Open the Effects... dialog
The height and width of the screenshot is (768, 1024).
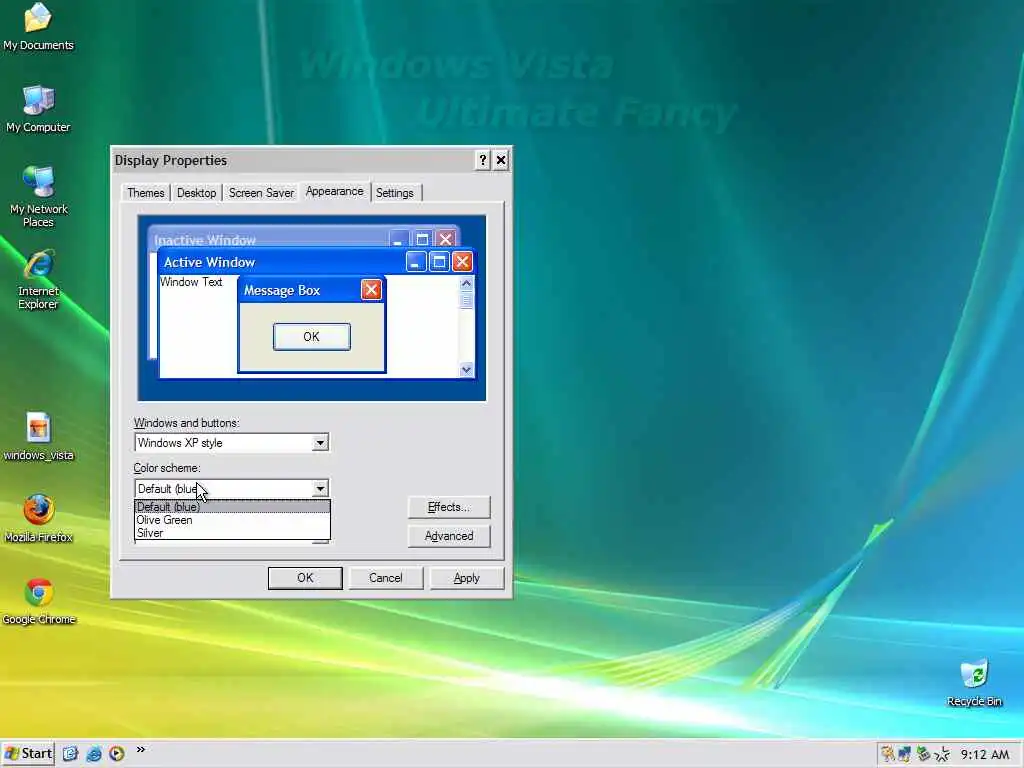449,507
